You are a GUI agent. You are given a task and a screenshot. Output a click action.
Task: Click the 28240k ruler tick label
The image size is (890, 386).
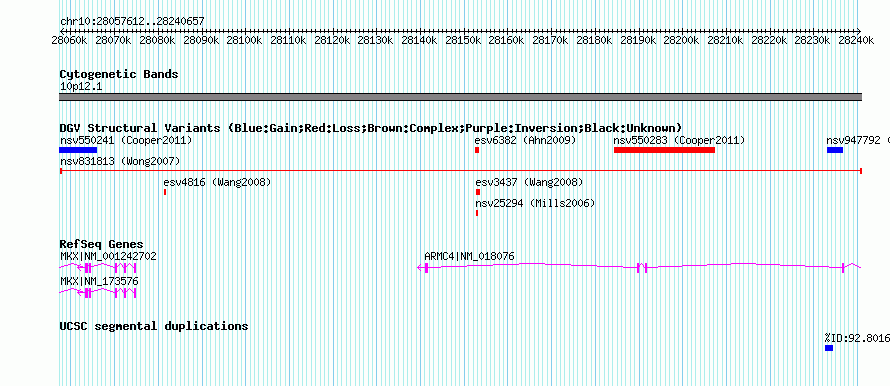(856, 41)
